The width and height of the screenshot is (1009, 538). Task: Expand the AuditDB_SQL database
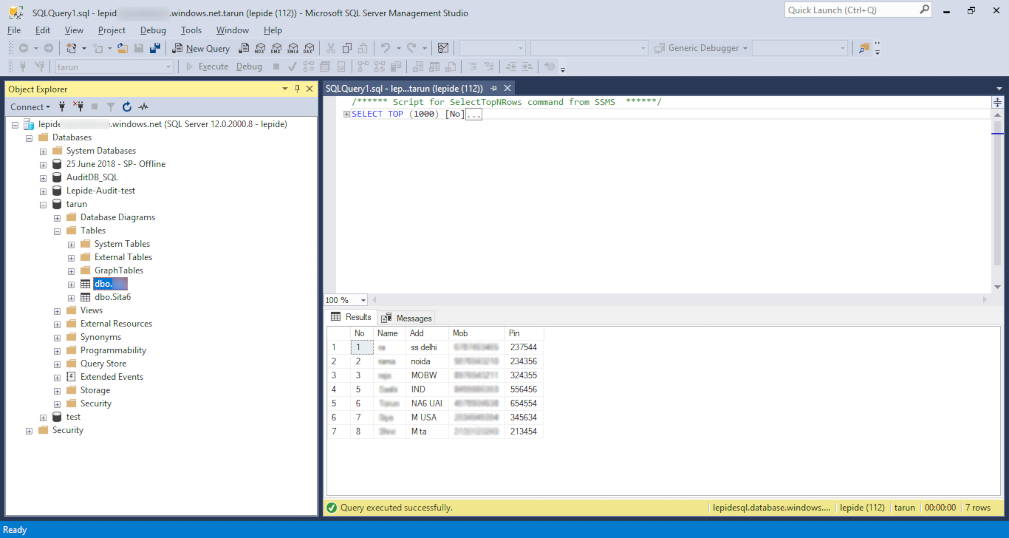(x=43, y=178)
